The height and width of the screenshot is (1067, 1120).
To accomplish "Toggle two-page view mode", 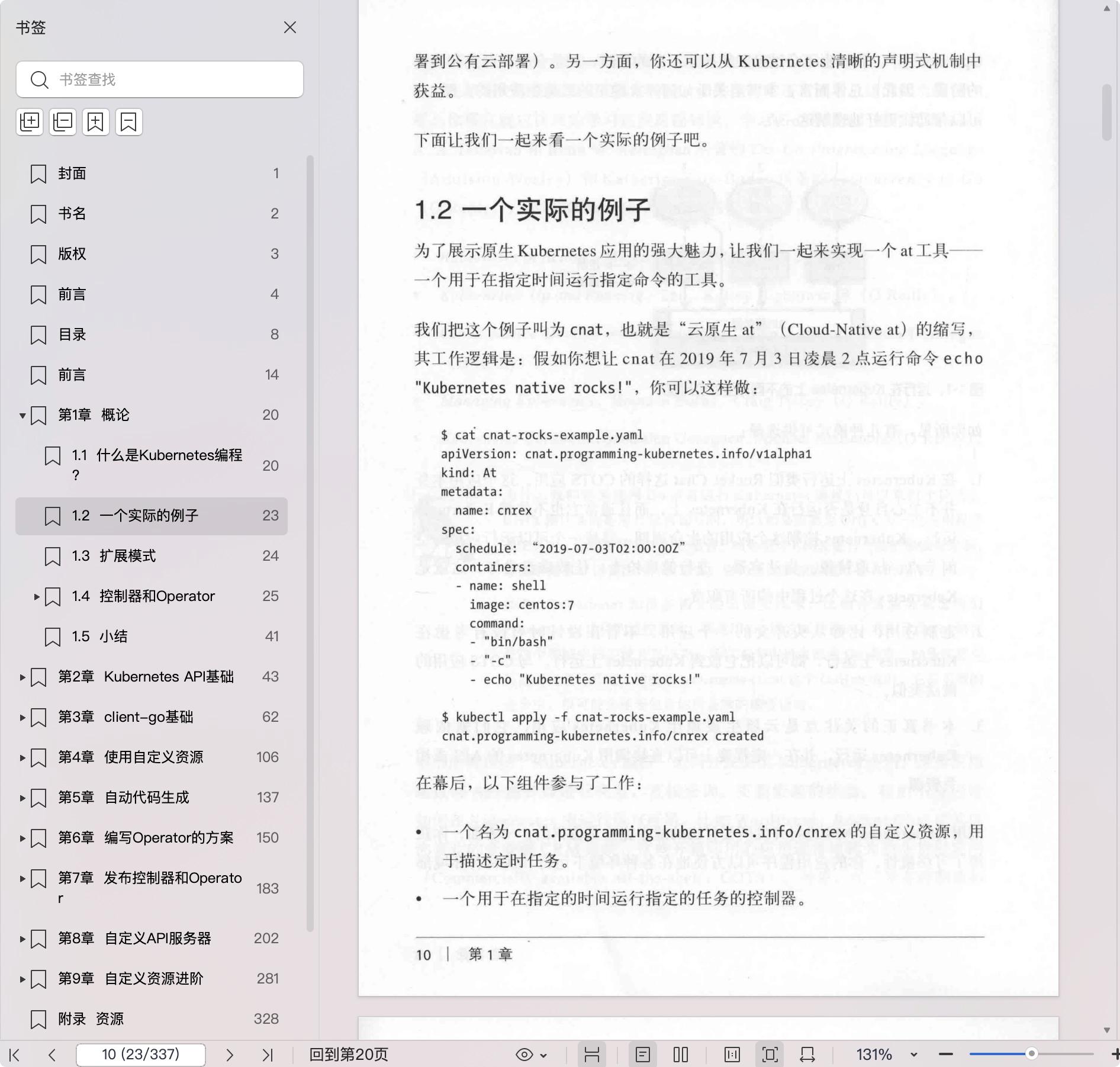I will [x=681, y=1055].
